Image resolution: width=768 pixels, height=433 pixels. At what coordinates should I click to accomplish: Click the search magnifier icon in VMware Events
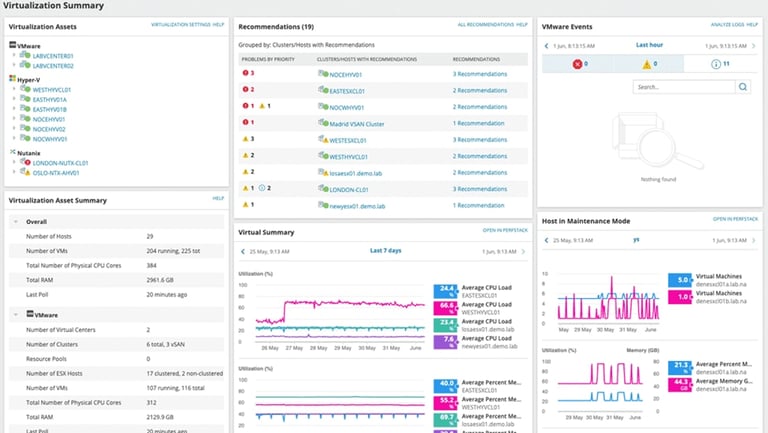743,87
